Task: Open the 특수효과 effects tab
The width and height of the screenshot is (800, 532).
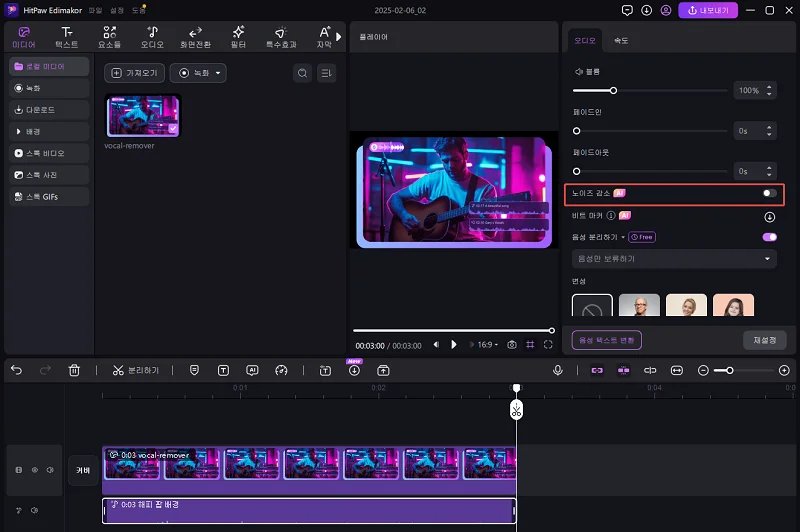Action: coord(281,37)
